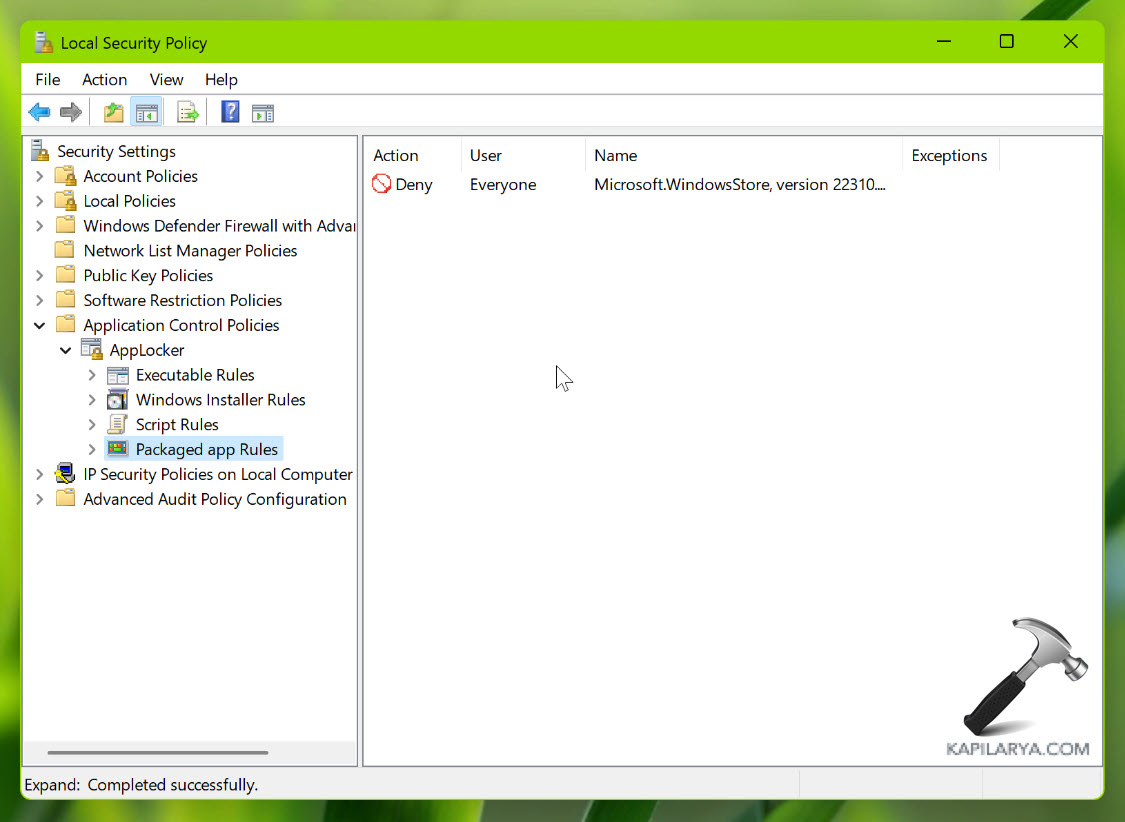The width and height of the screenshot is (1125, 822).
Task: Open Help via the question mark icon
Action: (x=230, y=112)
